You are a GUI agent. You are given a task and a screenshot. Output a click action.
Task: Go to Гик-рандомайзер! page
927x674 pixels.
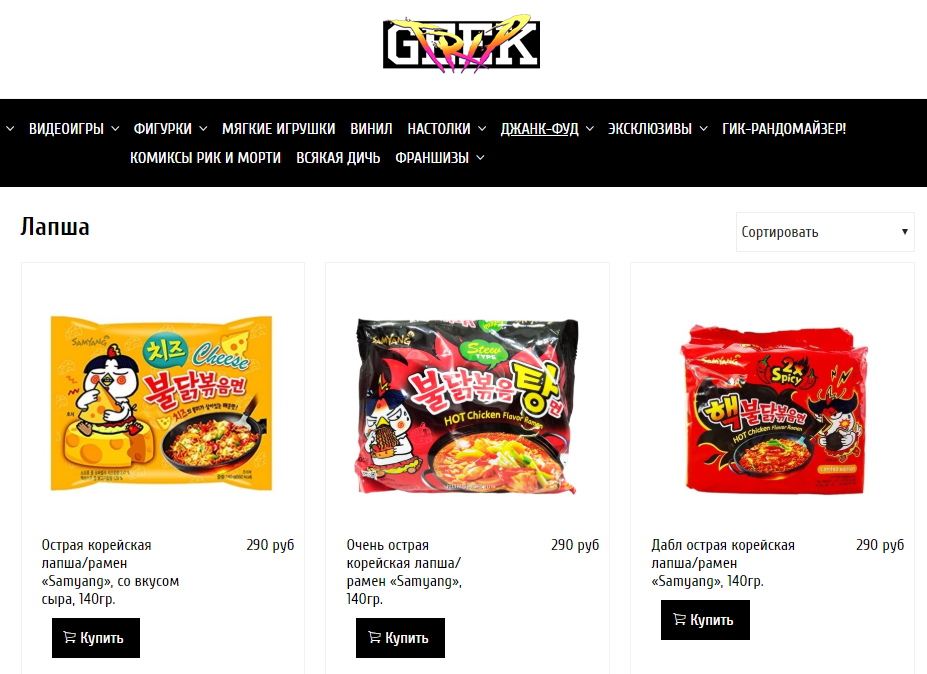click(x=784, y=129)
